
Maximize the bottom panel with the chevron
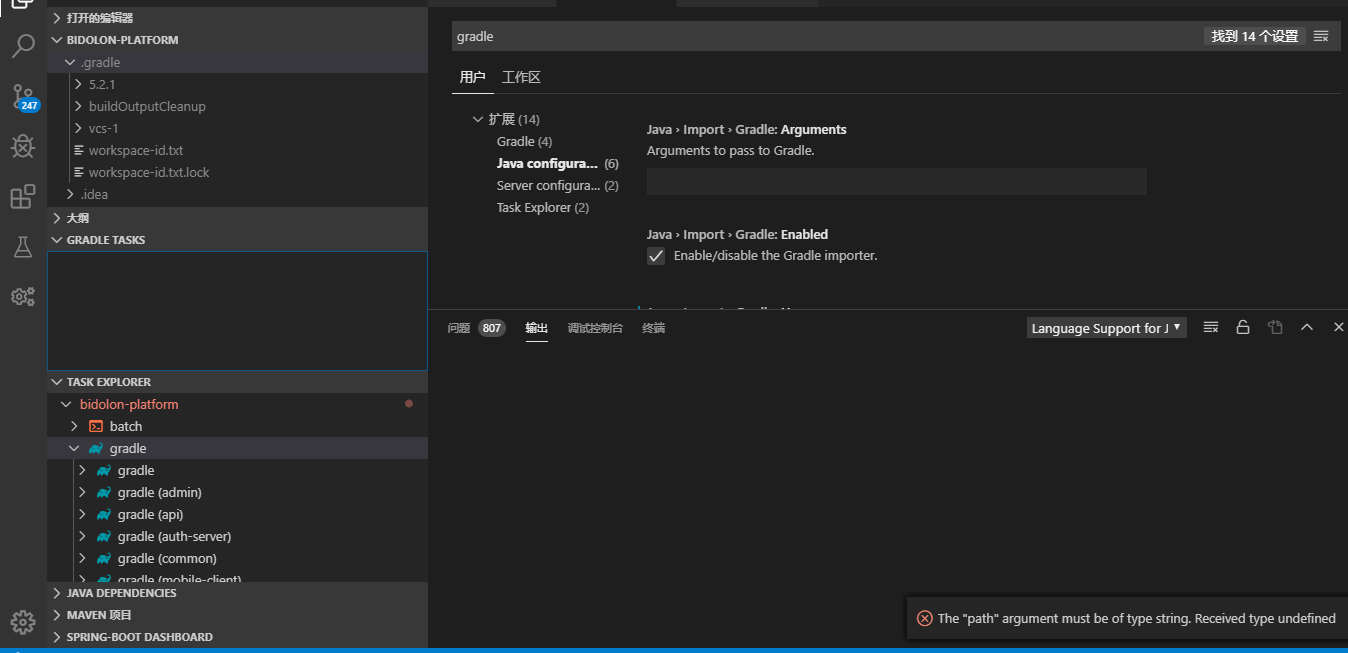(x=1307, y=326)
